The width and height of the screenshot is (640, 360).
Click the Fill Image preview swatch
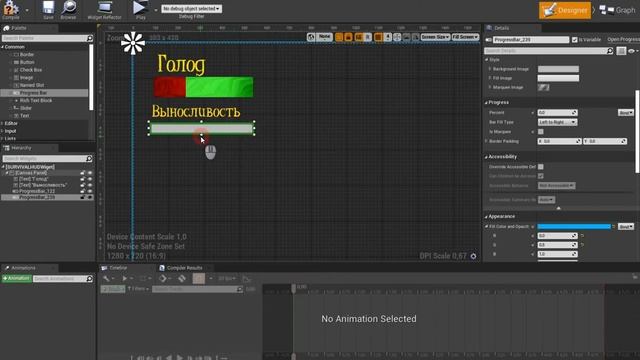click(x=558, y=78)
